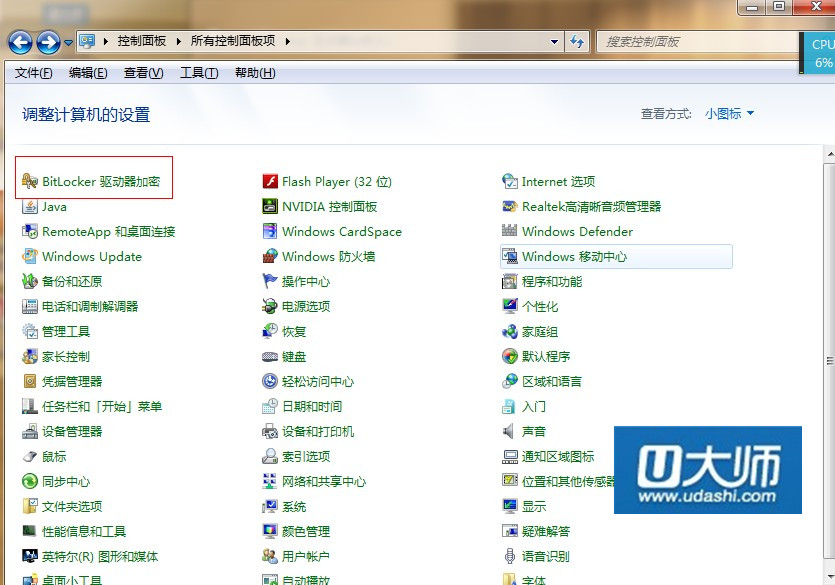Open the 设备管理器 icon
The width and height of the screenshot is (835, 585).
(29, 432)
